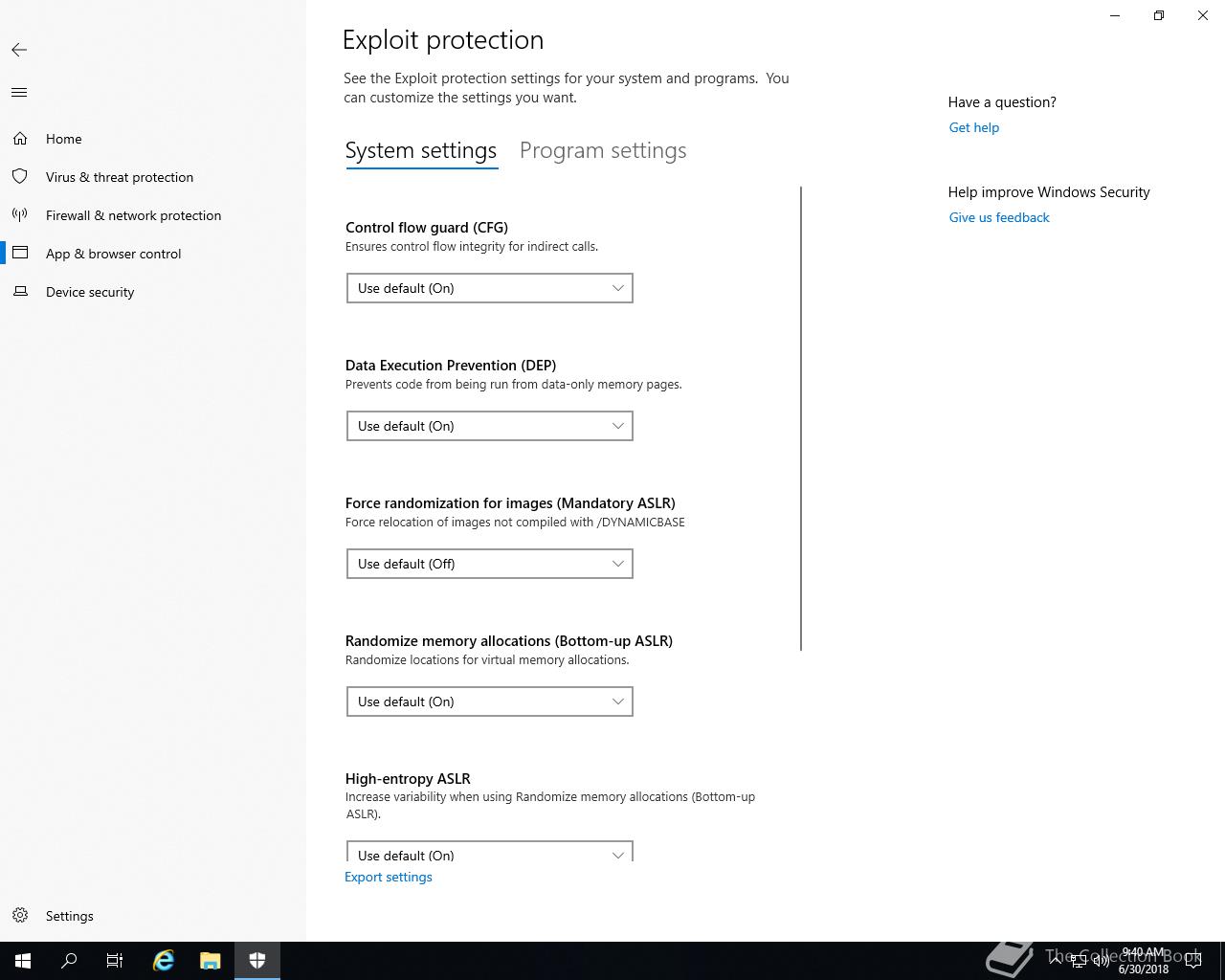Viewport: 1225px width, 980px height.
Task: Click 'High-entropy ASLR' heading
Action: tap(408, 779)
